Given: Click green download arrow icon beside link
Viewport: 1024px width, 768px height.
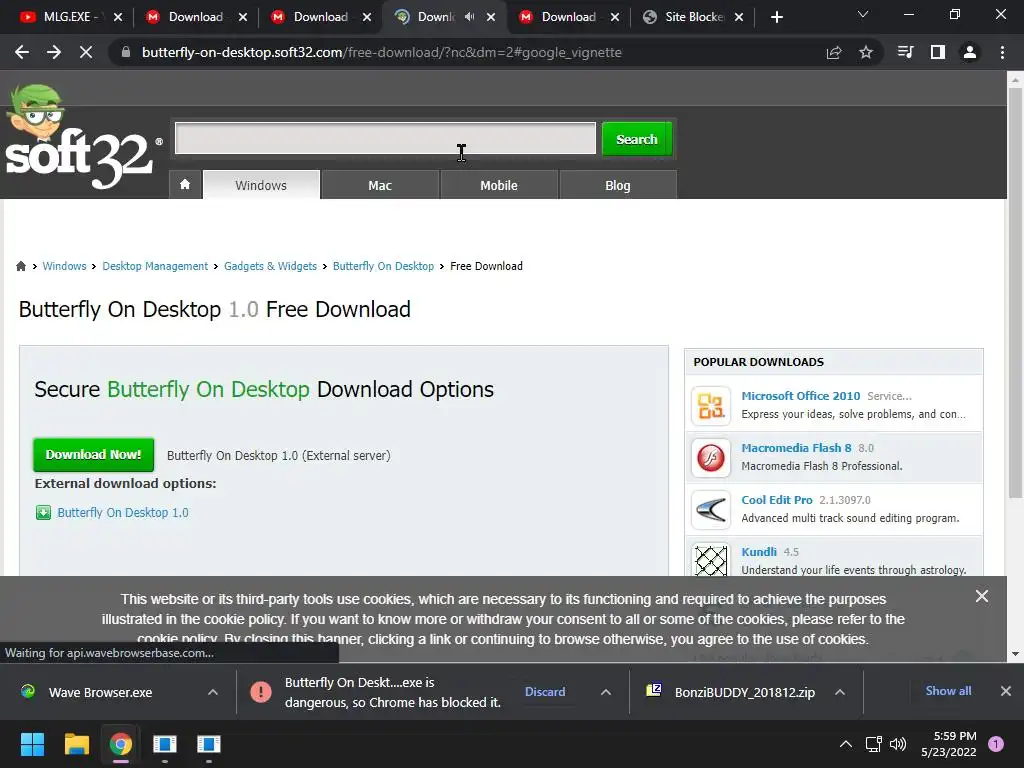Looking at the screenshot, I should coord(43,513).
